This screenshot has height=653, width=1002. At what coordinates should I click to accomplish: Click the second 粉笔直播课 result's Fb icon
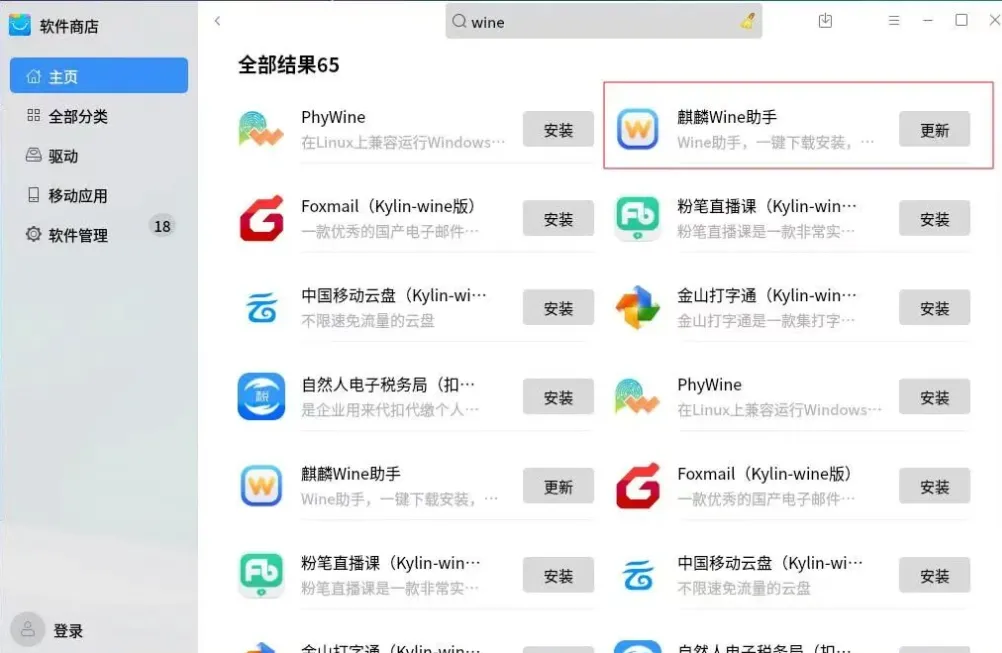click(x=261, y=575)
